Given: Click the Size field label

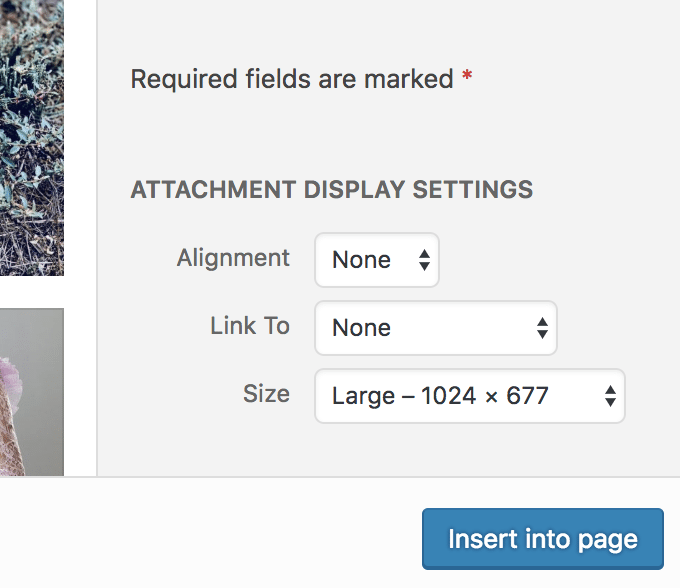Looking at the screenshot, I should click(266, 394).
